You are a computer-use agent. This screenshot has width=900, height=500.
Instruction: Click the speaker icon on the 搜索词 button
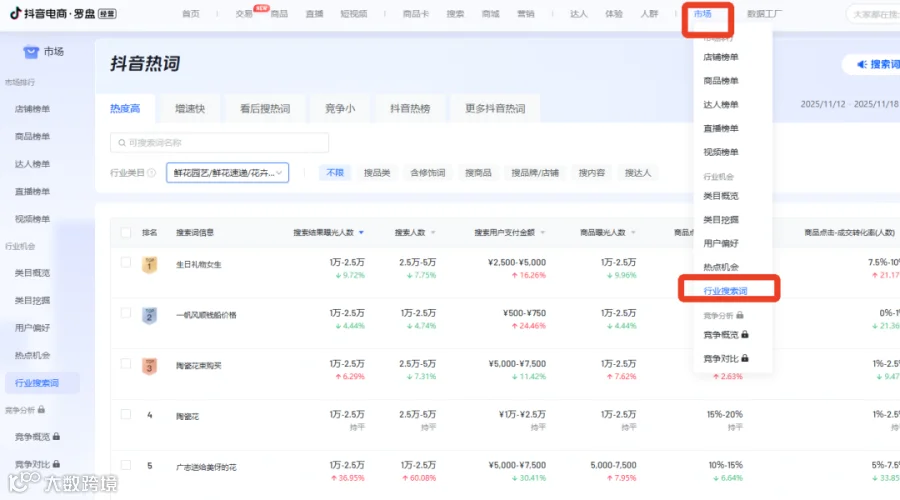click(862, 64)
